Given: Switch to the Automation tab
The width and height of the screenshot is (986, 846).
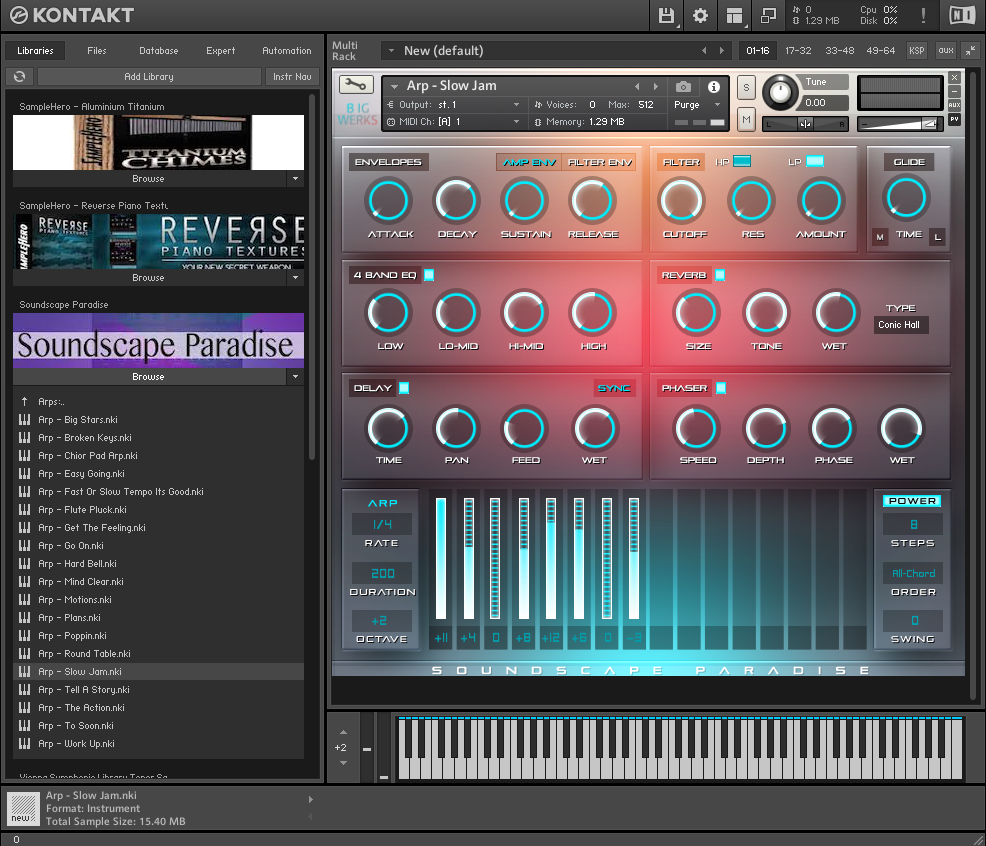Looking at the screenshot, I should (x=287, y=50).
